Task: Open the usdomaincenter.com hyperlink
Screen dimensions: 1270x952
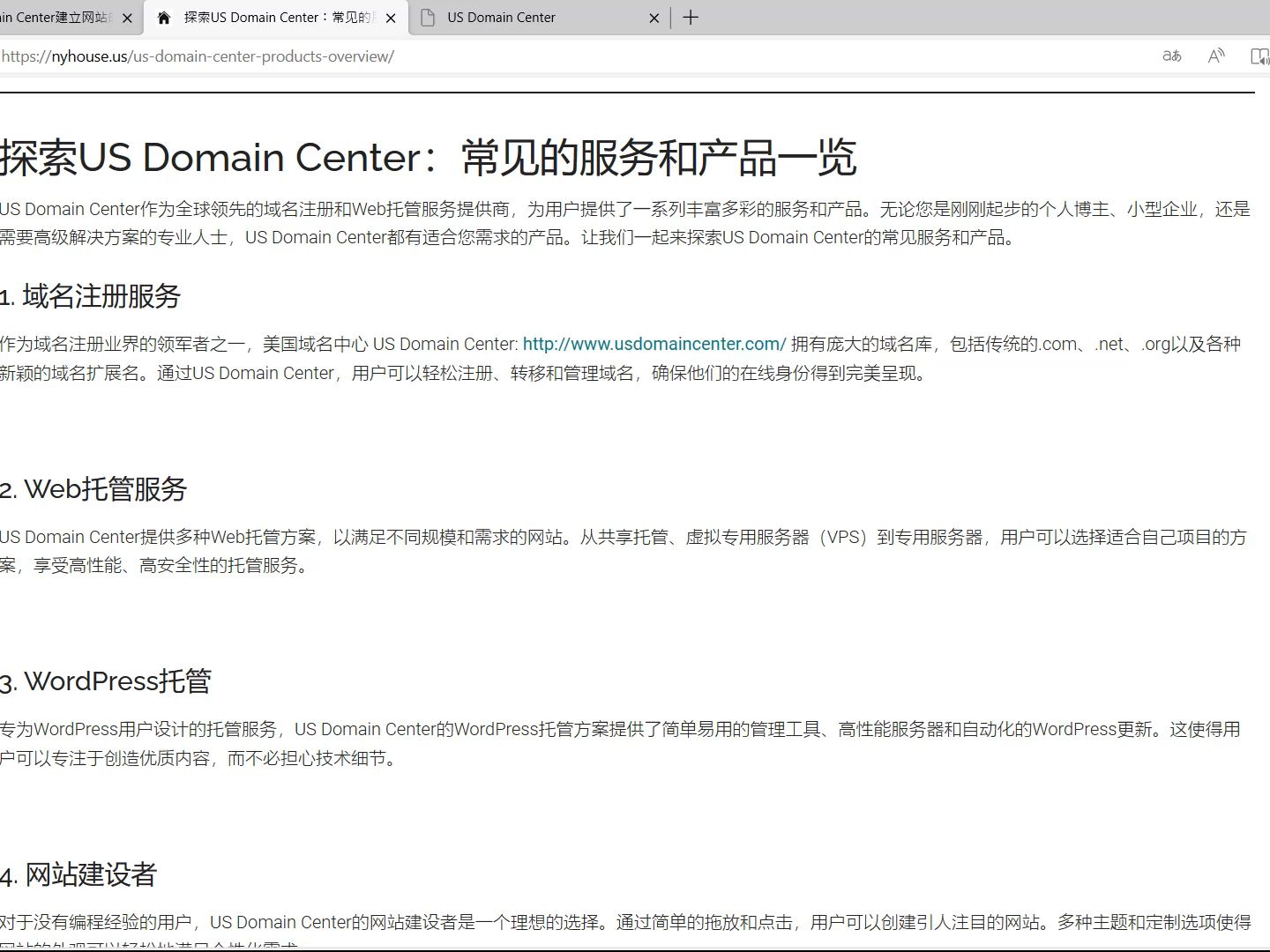Action: pyautogui.click(x=654, y=344)
